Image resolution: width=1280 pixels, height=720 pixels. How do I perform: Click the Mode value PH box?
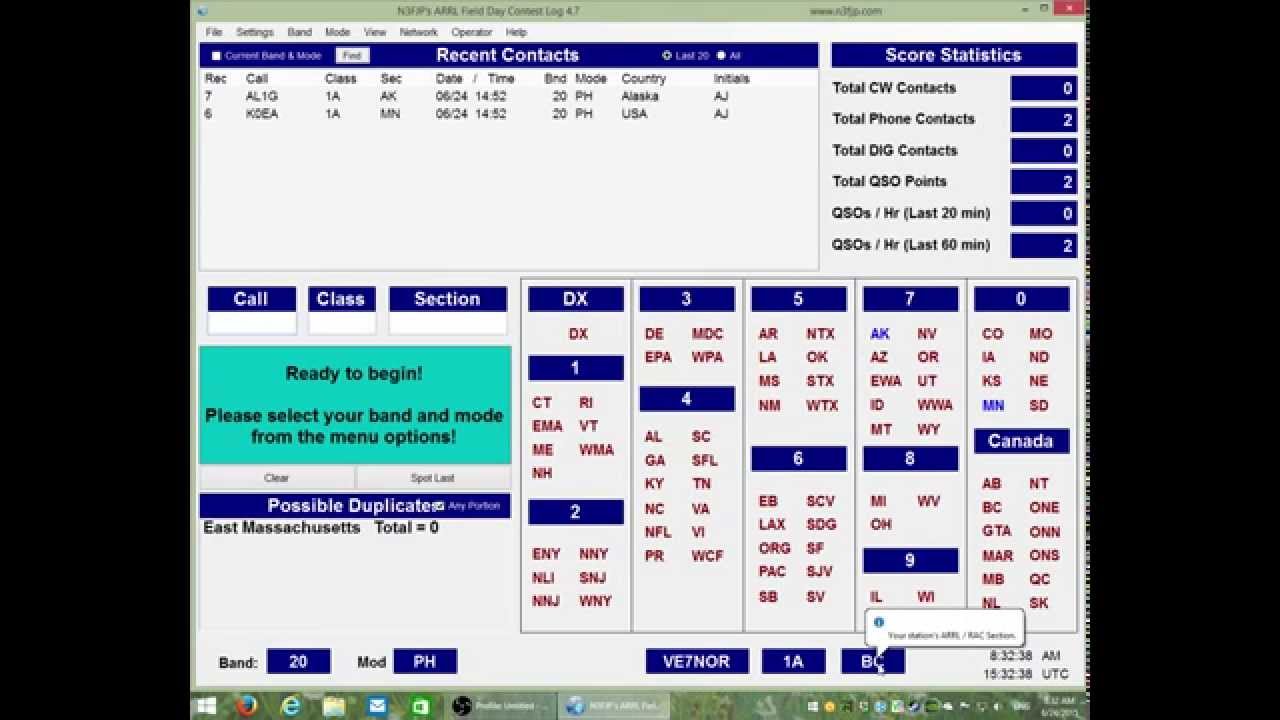(x=425, y=662)
